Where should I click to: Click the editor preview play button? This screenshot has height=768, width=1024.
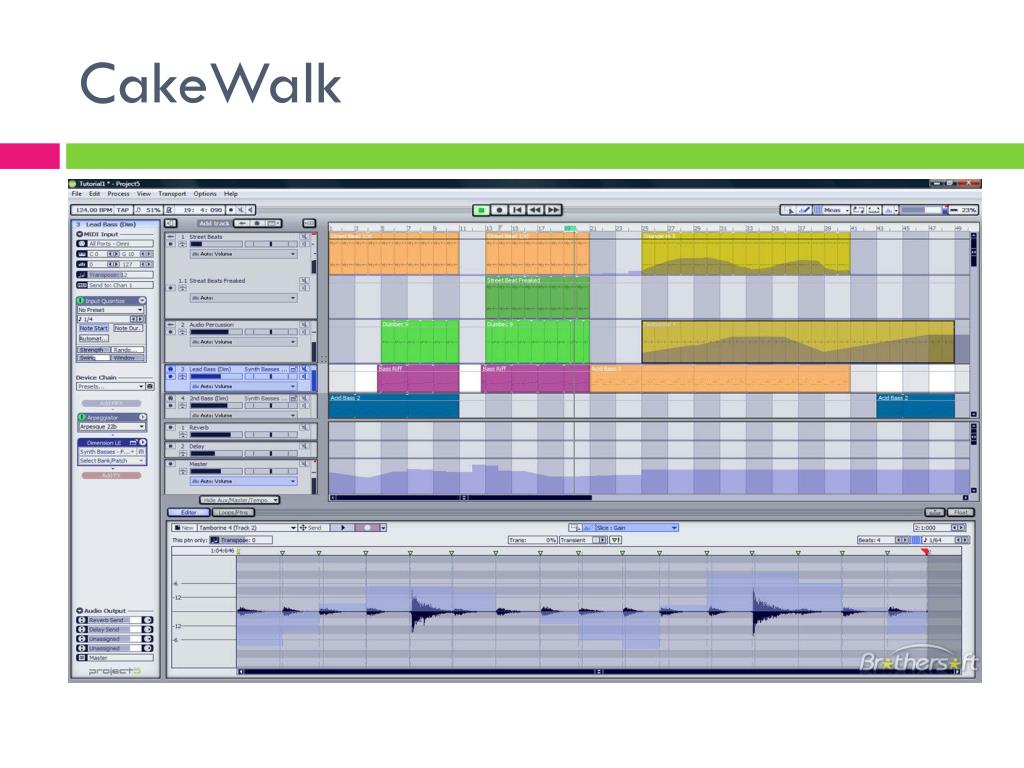(x=343, y=528)
